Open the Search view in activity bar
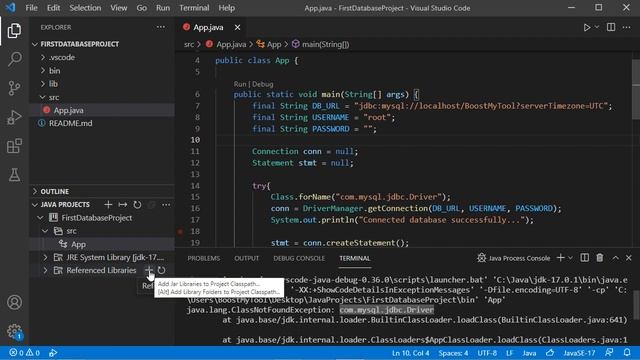Screen dimensions: 640x360 pyautogui.click(x=14, y=59)
